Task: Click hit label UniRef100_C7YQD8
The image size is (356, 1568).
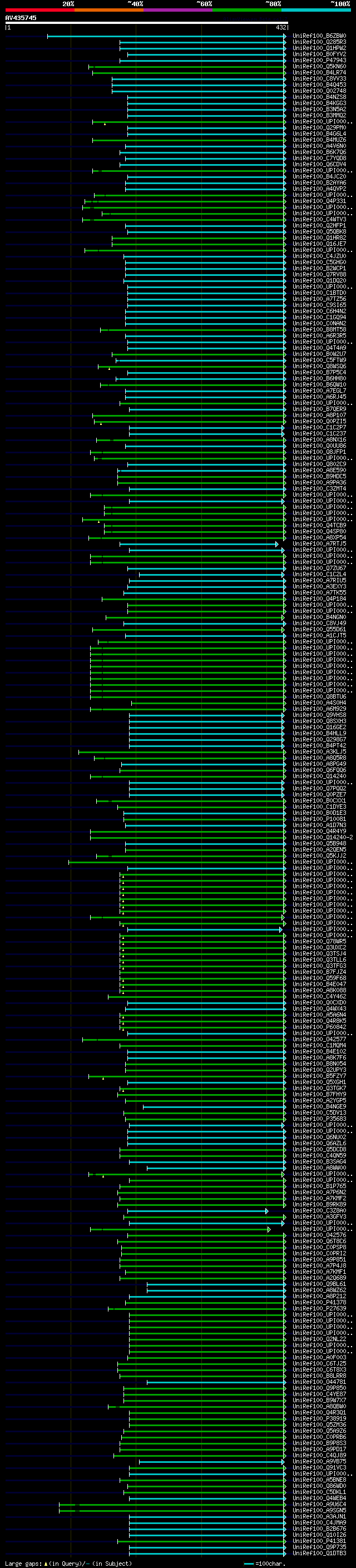Action: [319, 159]
